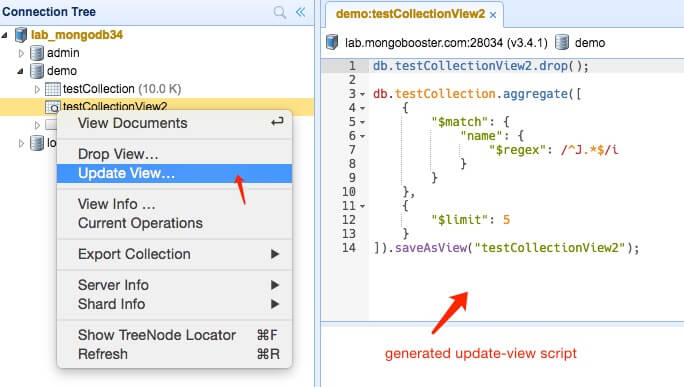
Task: Fold the $match block at line 5
Action: [x=363, y=122]
